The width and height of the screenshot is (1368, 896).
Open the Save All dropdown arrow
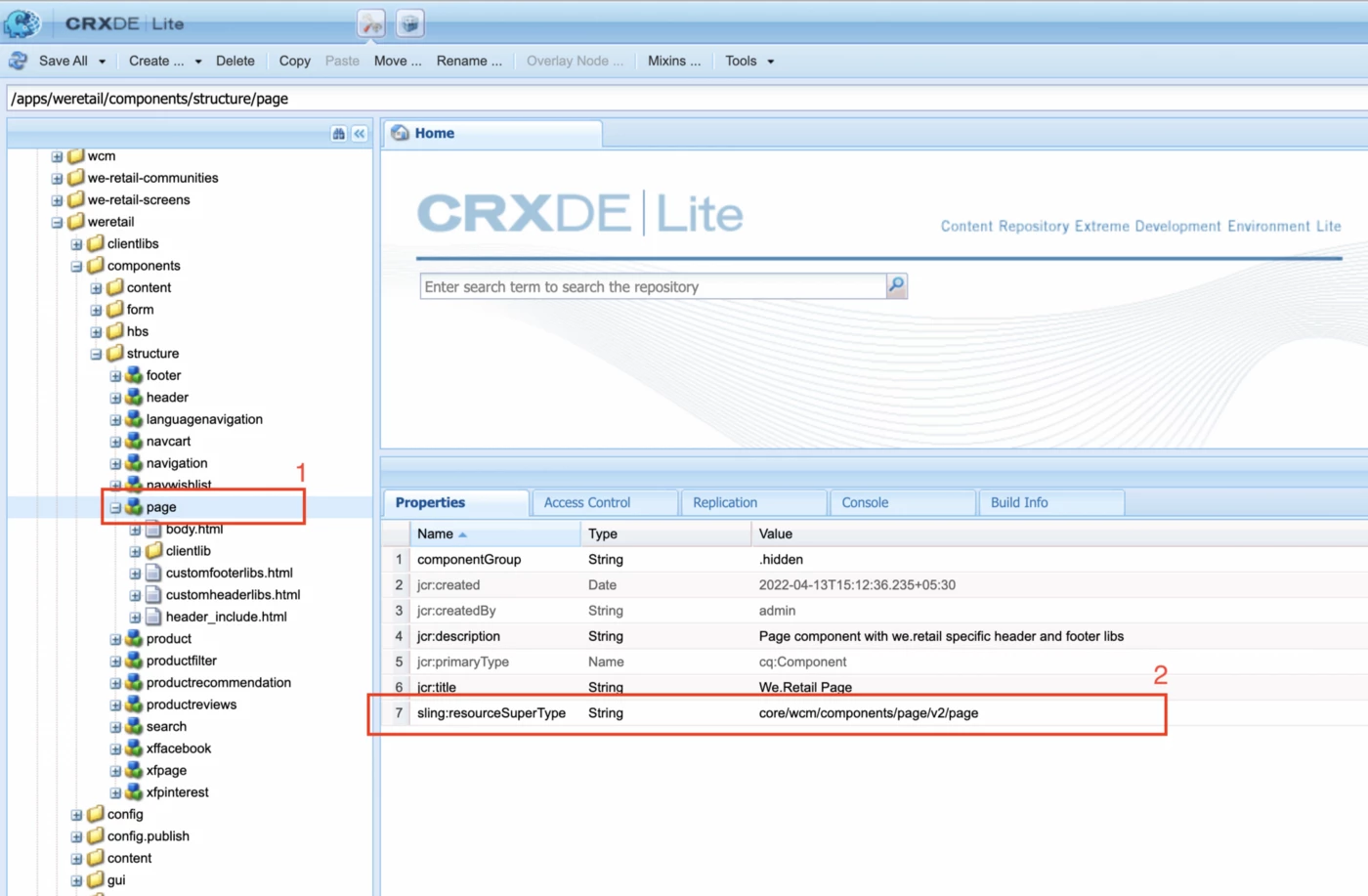pos(102,62)
